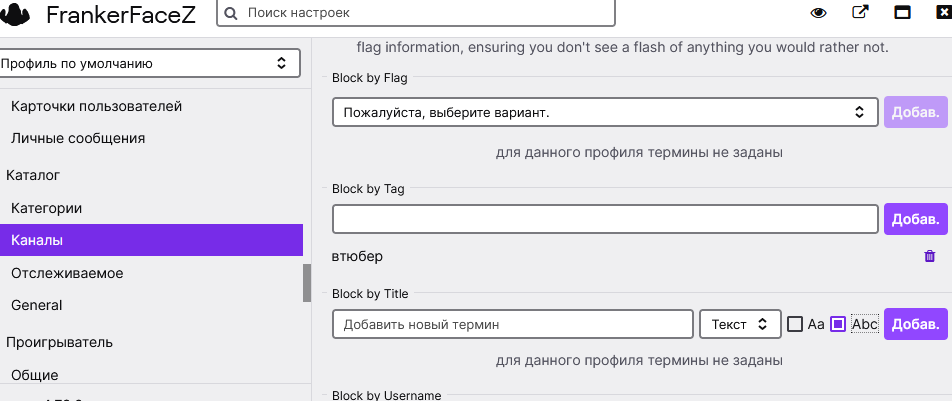Open the Отслеживаемое sidebar section

(x=67, y=273)
